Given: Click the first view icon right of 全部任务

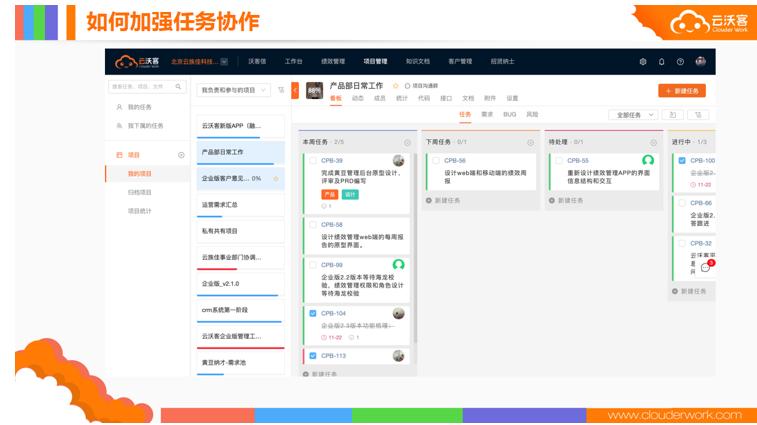Looking at the screenshot, I should click(673, 115).
